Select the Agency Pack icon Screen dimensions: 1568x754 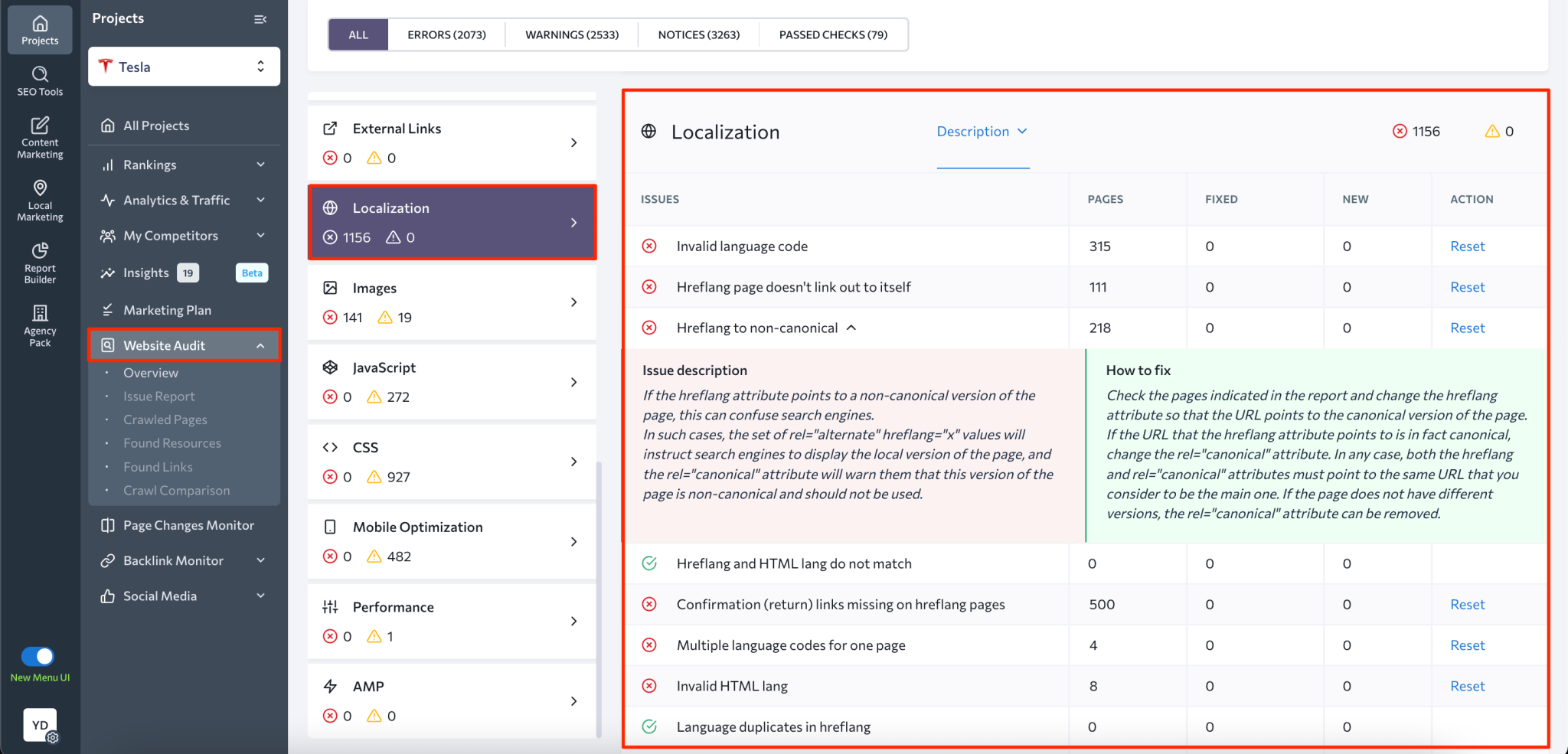click(39, 324)
